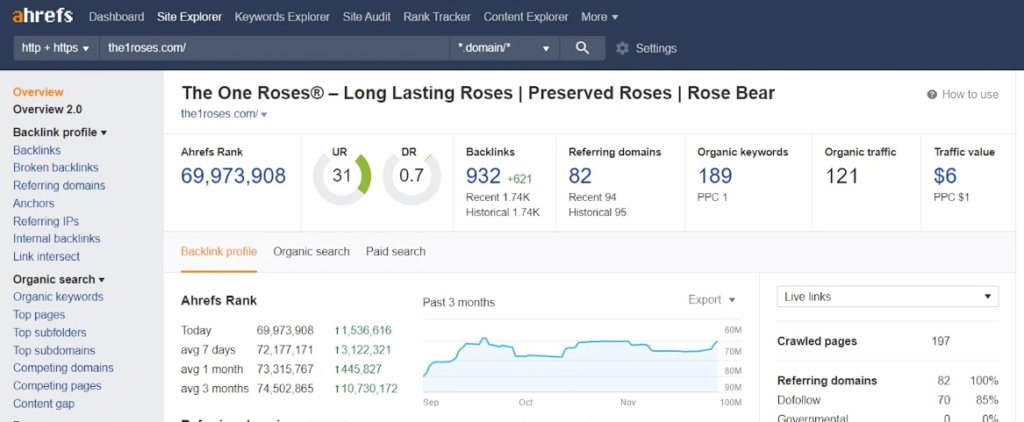Open Settings via the gear icon
Viewport: 1024px width, 422px height.
(623, 48)
